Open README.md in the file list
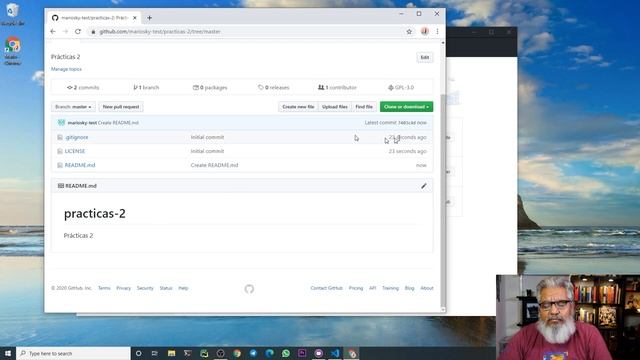This screenshot has width=640, height=360. [80, 165]
